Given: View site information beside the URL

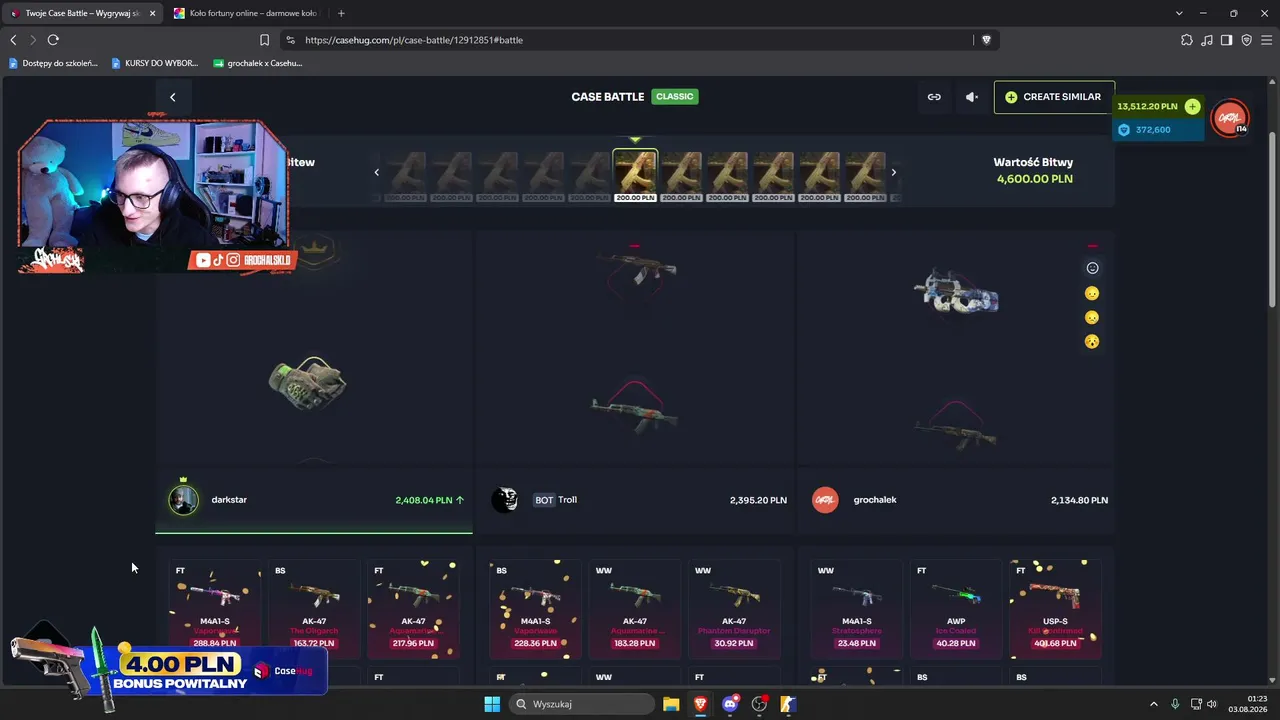Looking at the screenshot, I should pos(290,40).
